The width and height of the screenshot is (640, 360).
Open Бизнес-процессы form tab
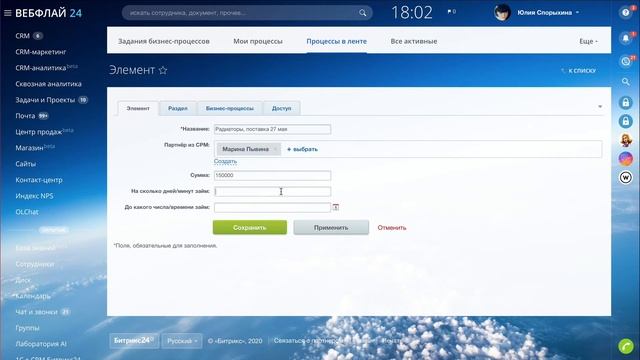coord(230,109)
